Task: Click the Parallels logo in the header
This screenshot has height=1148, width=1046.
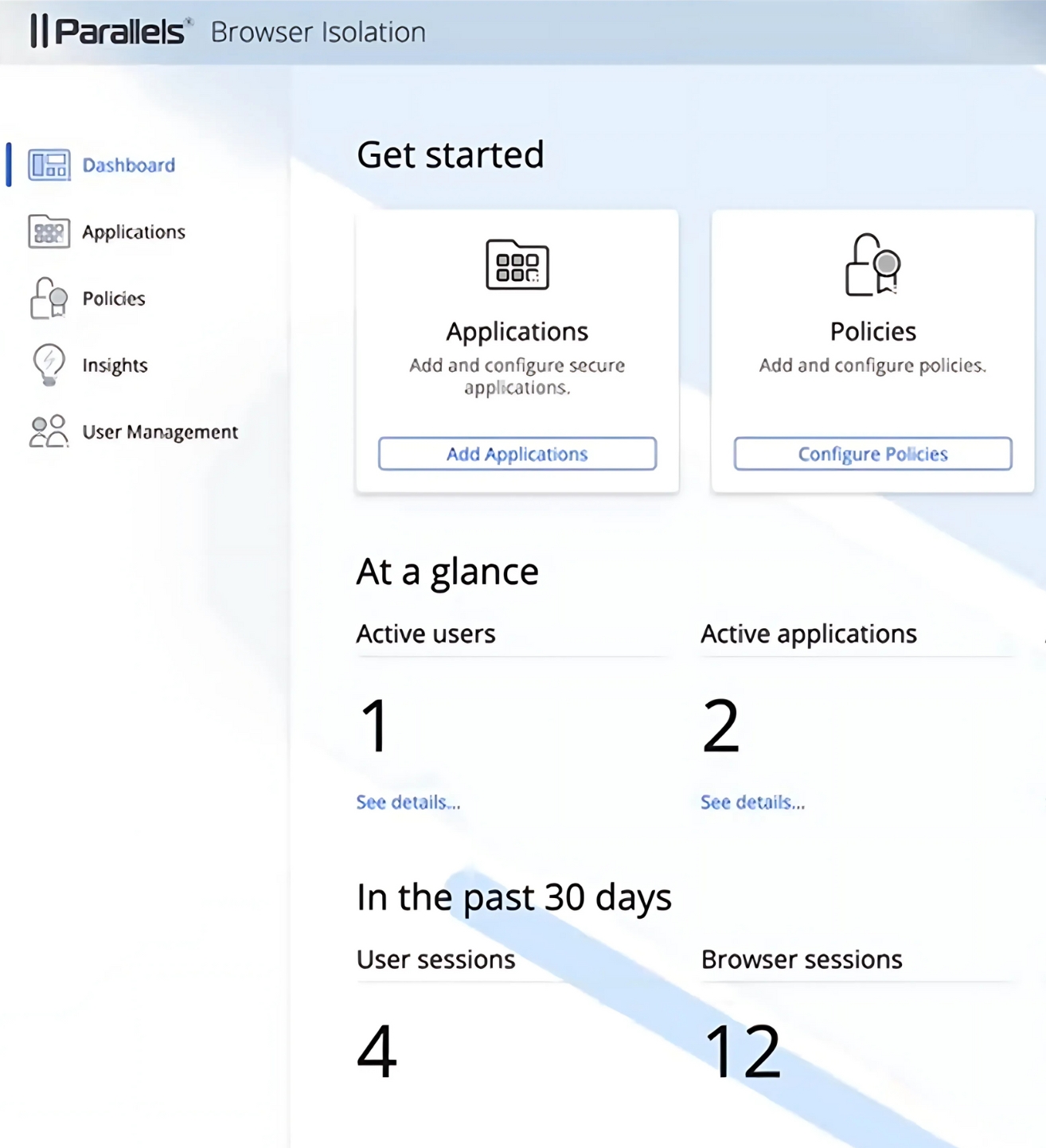Action: coord(111,32)
